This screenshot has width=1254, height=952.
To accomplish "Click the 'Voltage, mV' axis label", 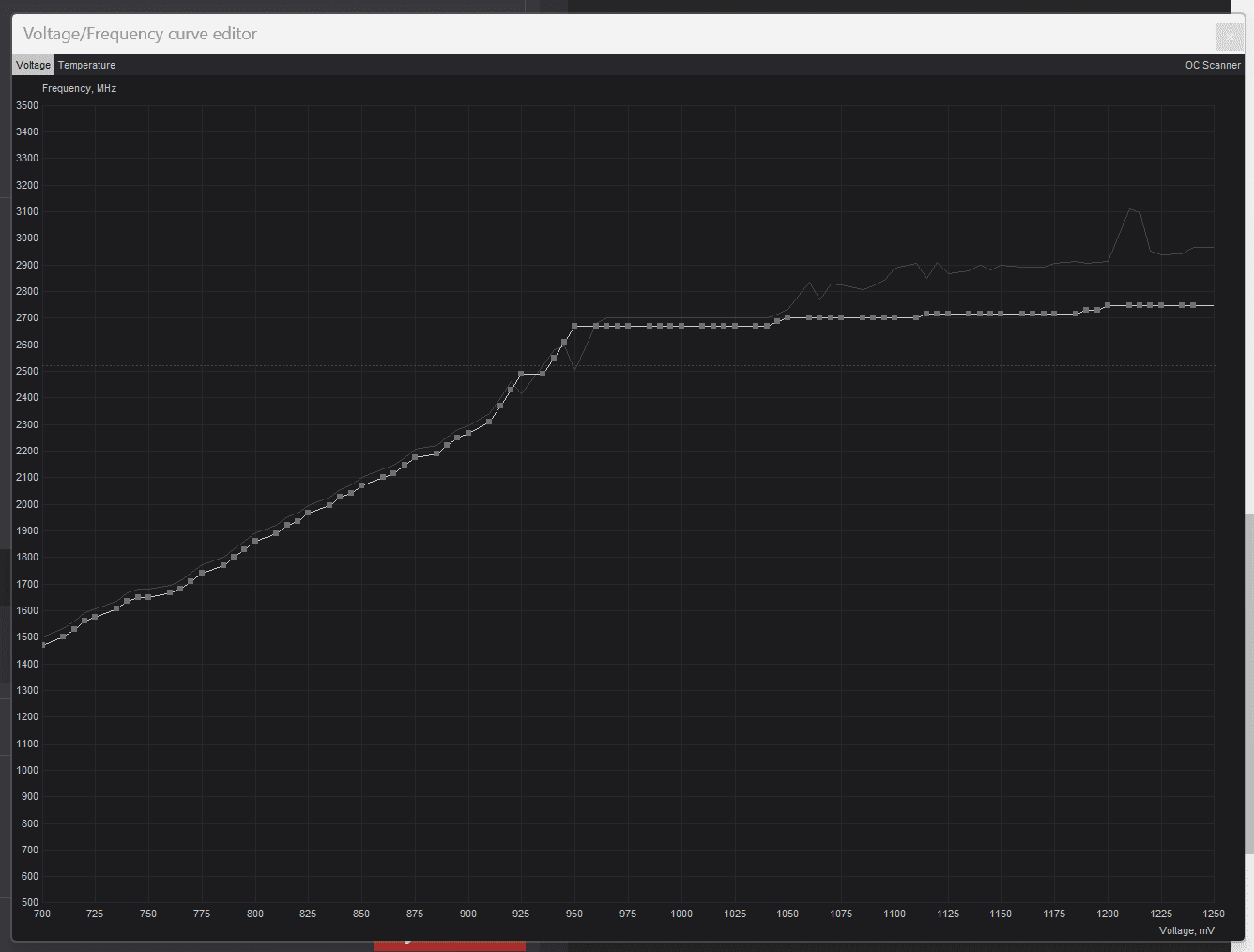I will (1186, 930).
